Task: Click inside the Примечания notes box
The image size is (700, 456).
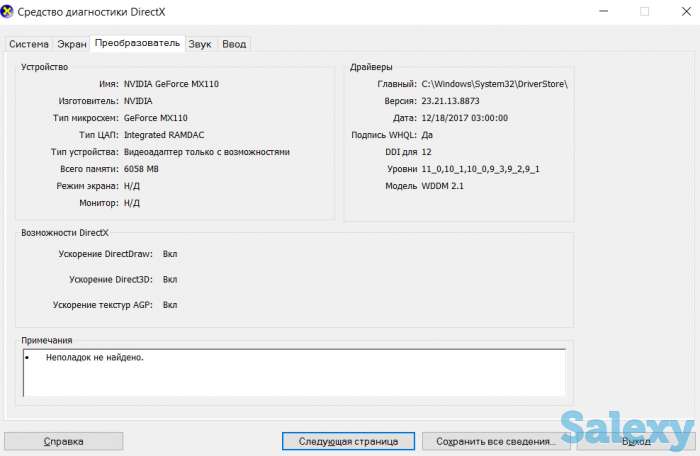Action: pyautogui.click(x=293, y=372)
